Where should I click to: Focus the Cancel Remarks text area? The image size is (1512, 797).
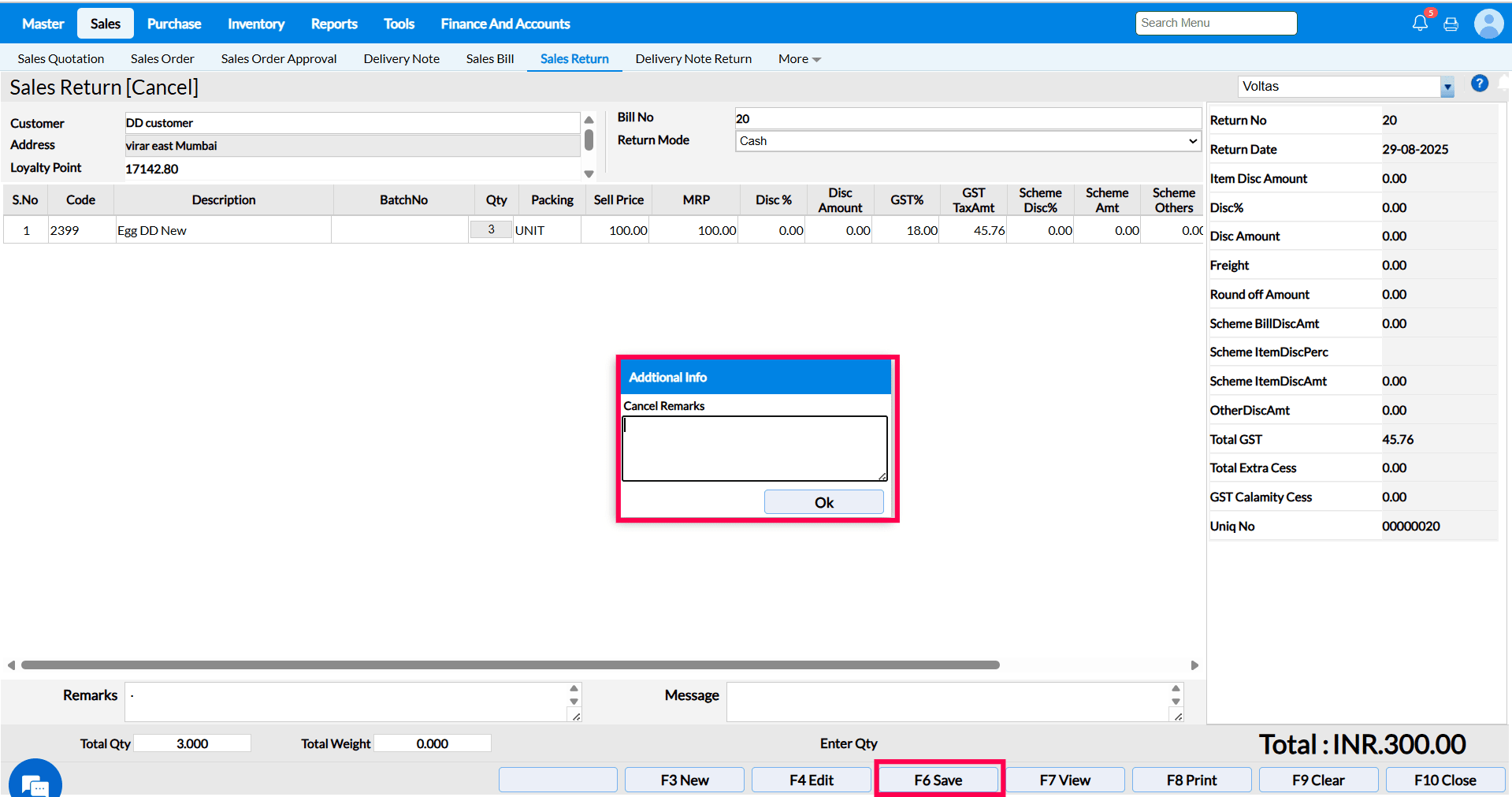point(755,448)
